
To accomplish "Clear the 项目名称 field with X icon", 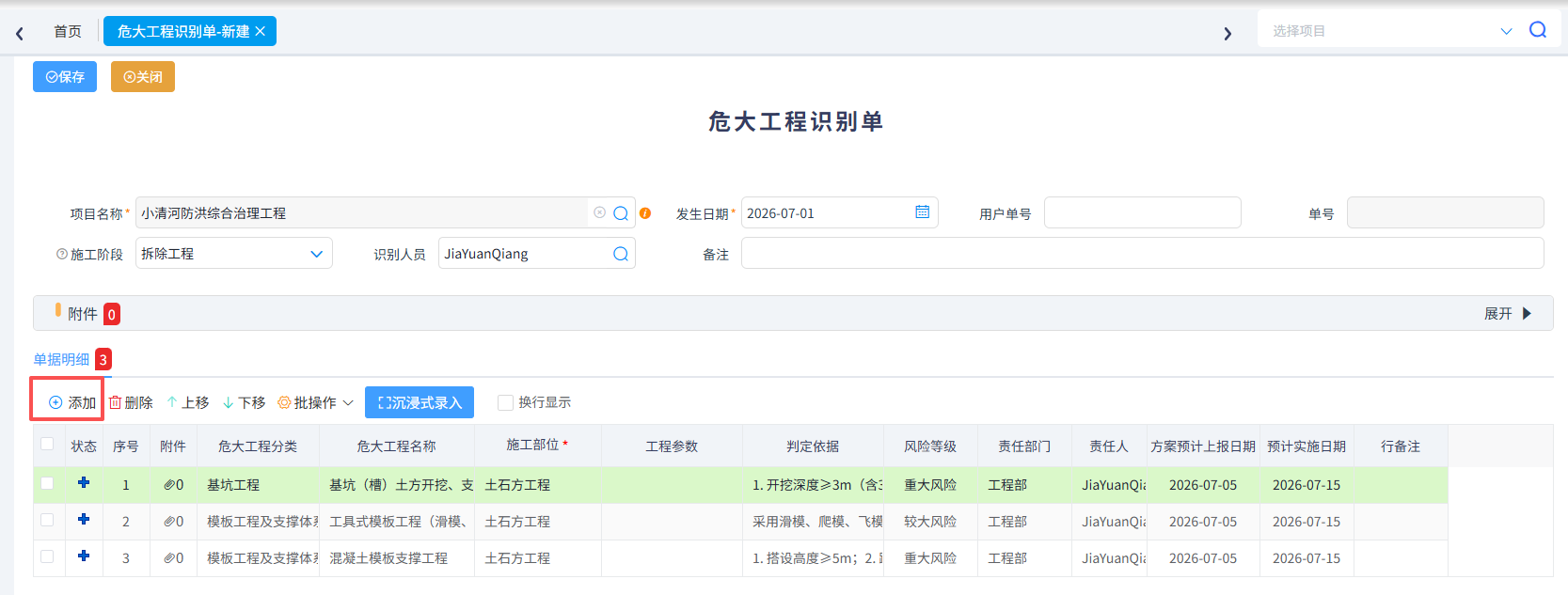I will point(599,212).
